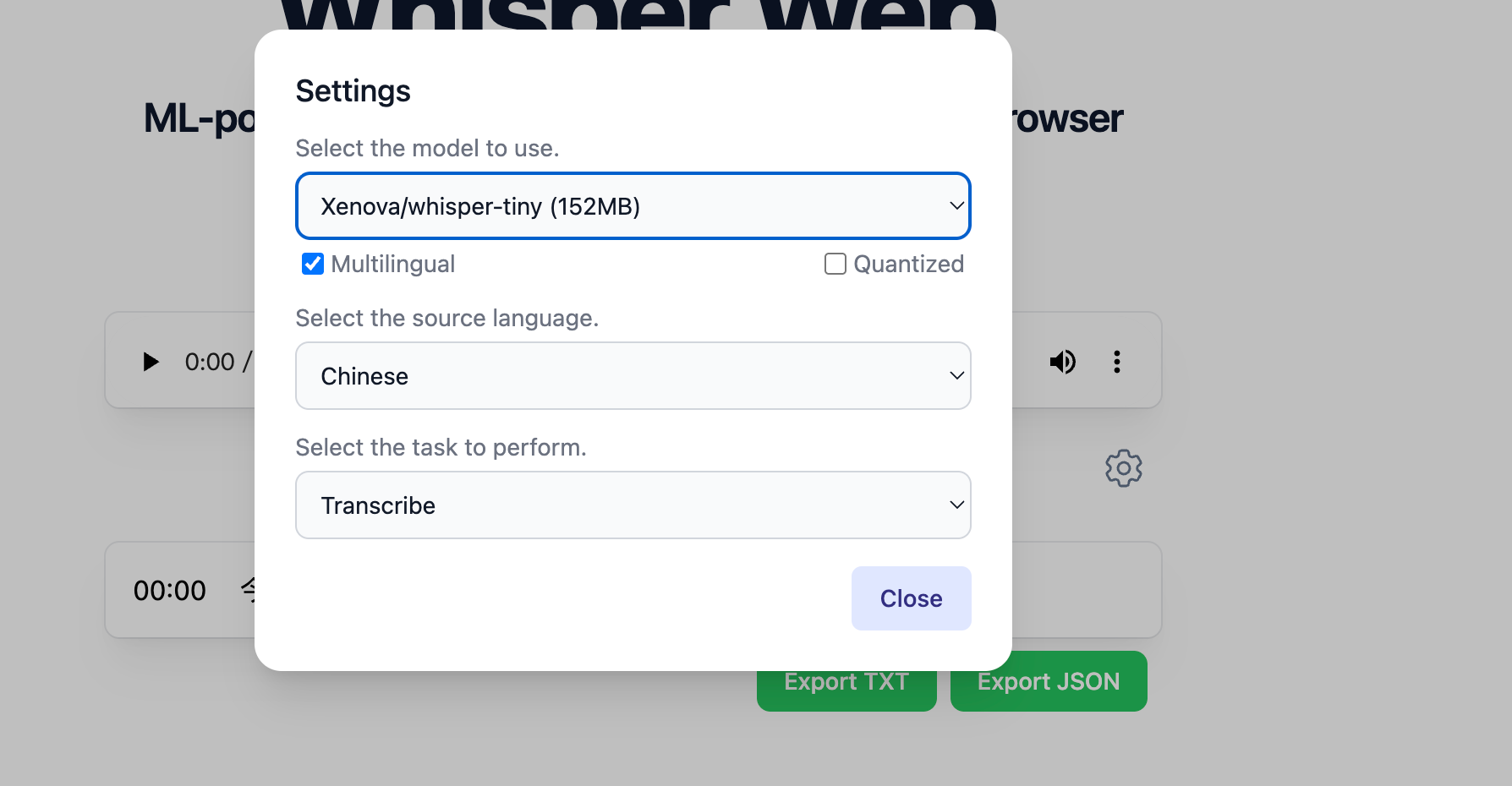Mute the audio using the speaker icon
The image size is (1512, 786).
click(x=1062, y=362)
